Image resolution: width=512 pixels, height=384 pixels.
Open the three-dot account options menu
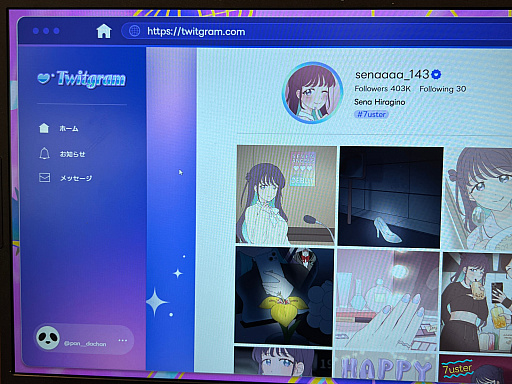[123, 340]
